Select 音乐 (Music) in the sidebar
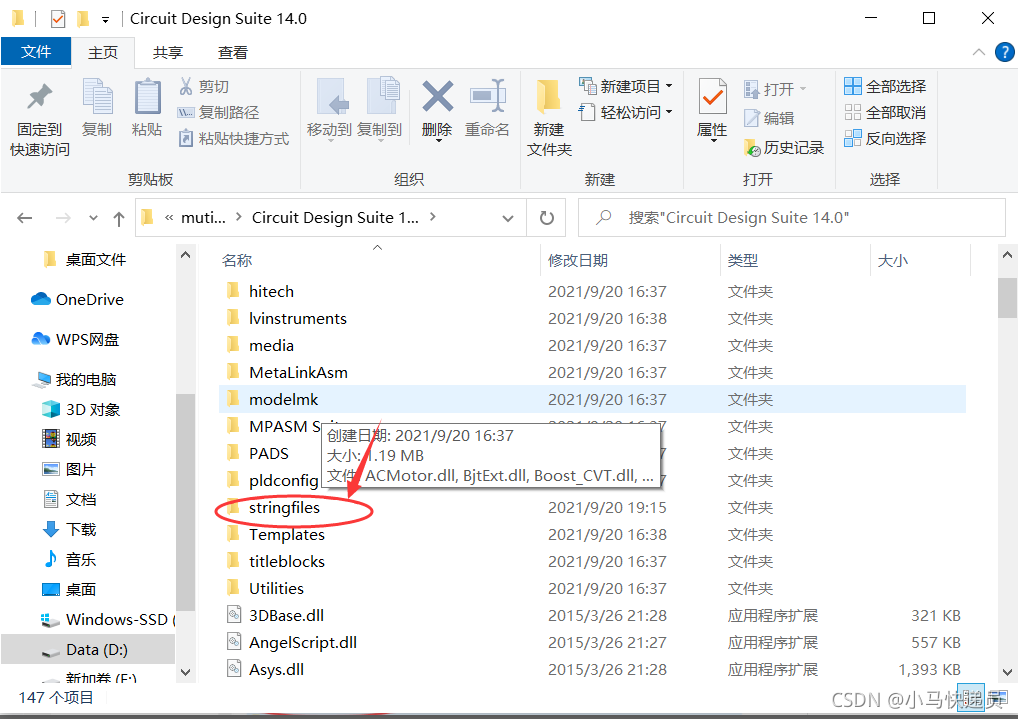Screen dimensions: 1018x719 coord(69,559)
